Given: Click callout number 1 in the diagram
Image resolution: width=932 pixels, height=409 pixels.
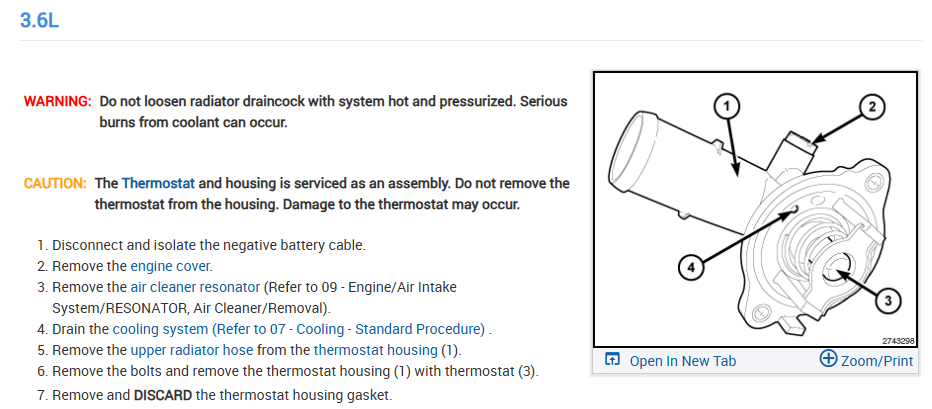Looking at the screenshot, I should (x=728, y=105).
